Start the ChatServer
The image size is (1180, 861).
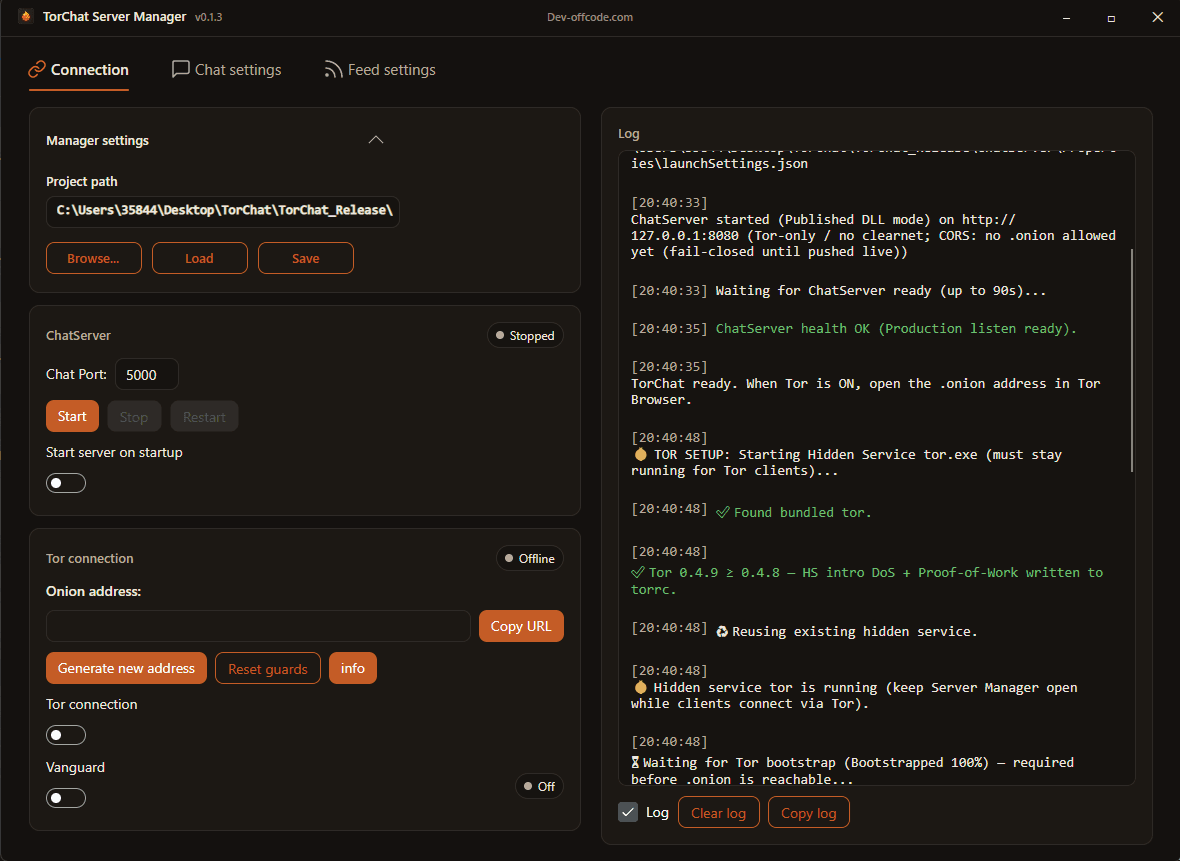coord(72,416)
